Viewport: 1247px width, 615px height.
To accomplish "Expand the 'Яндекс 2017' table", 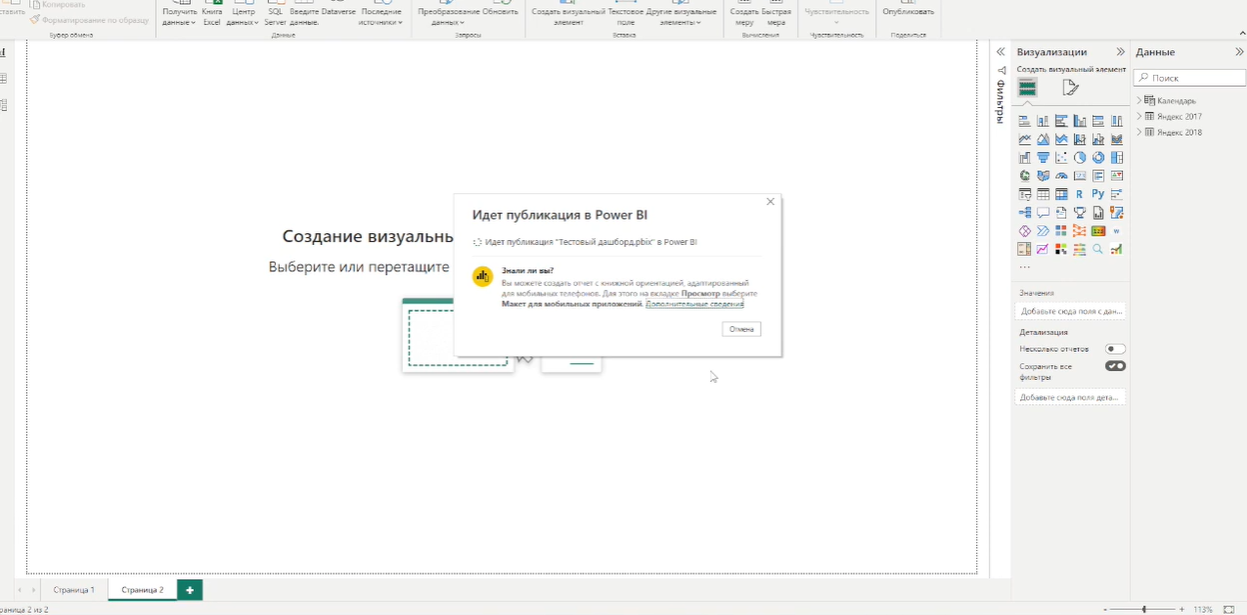I will click(x=1140, y=116).
